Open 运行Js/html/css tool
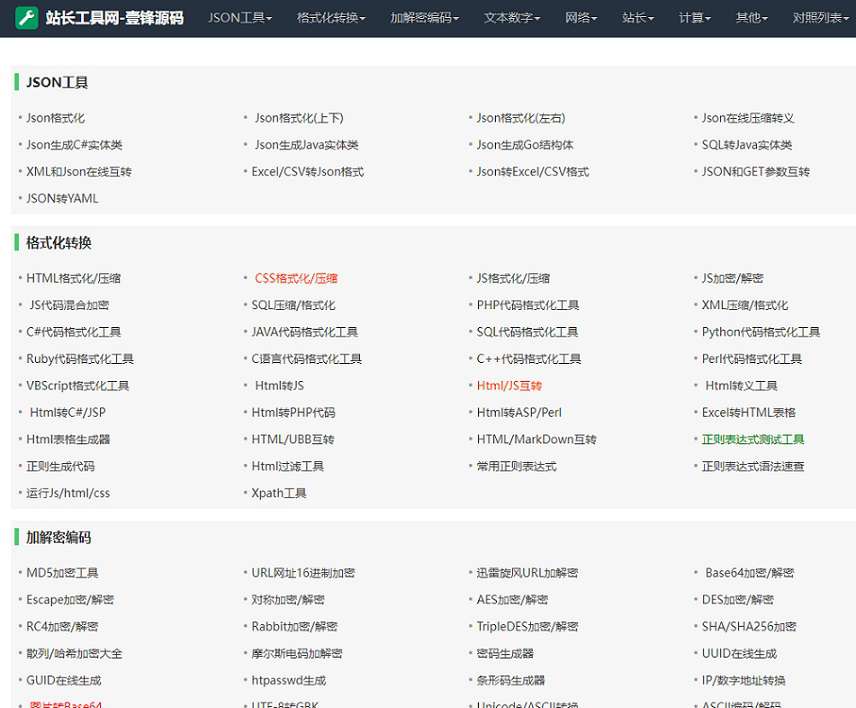Image resolution: width=856 pixels, height=708 pixels. click(x=68, y=492)
